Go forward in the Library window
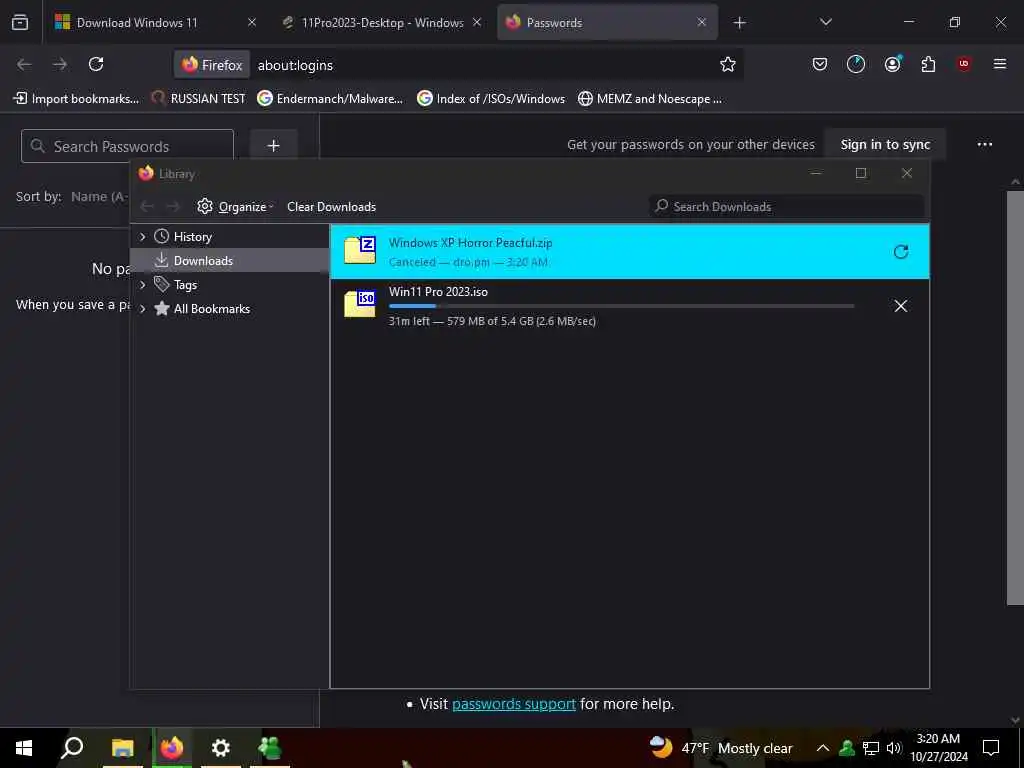Image resolution: width=1024 pixels, height=768 pixels. point(172,206)
